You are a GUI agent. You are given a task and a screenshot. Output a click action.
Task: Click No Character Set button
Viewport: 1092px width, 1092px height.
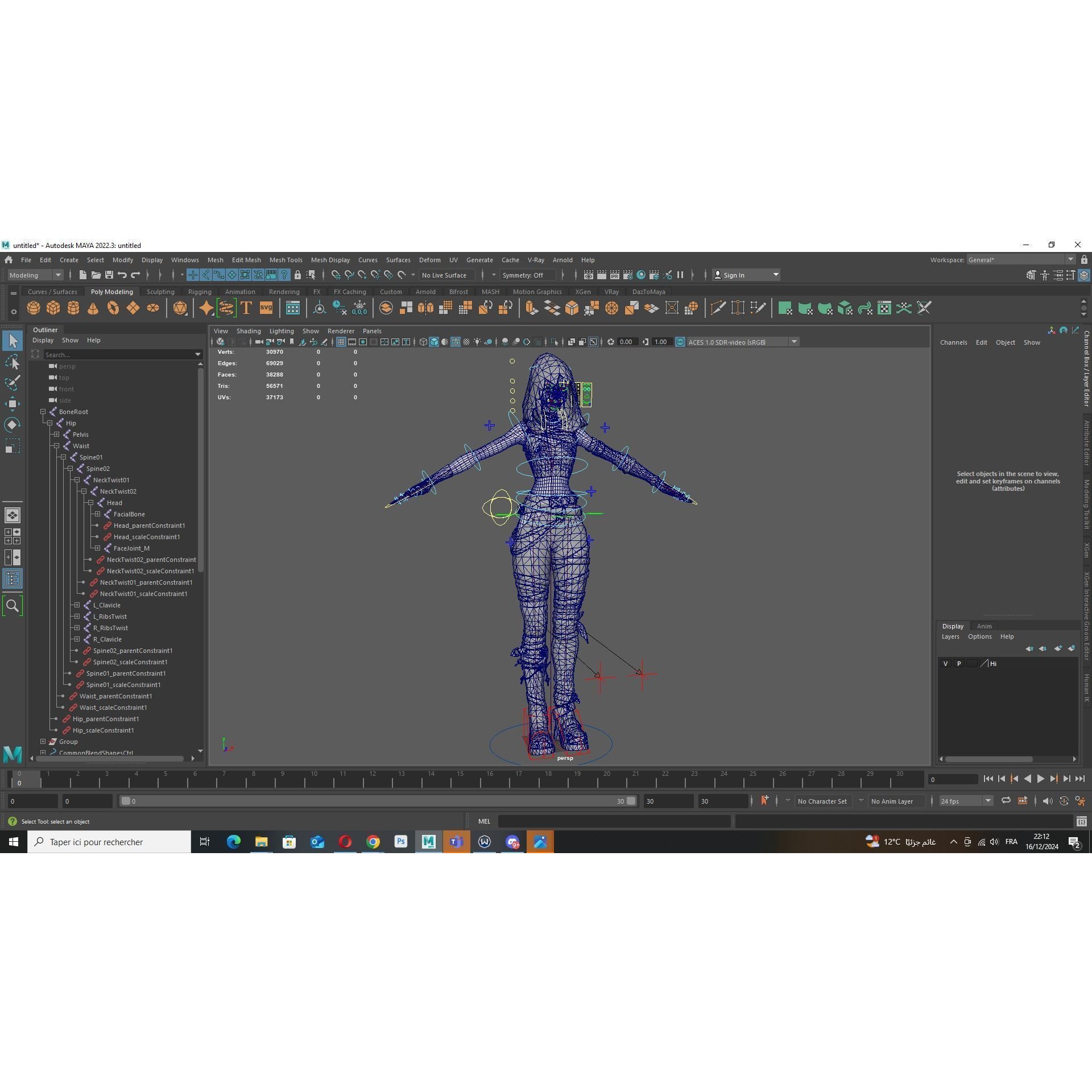pyautogui.click(x=822, y=801)
